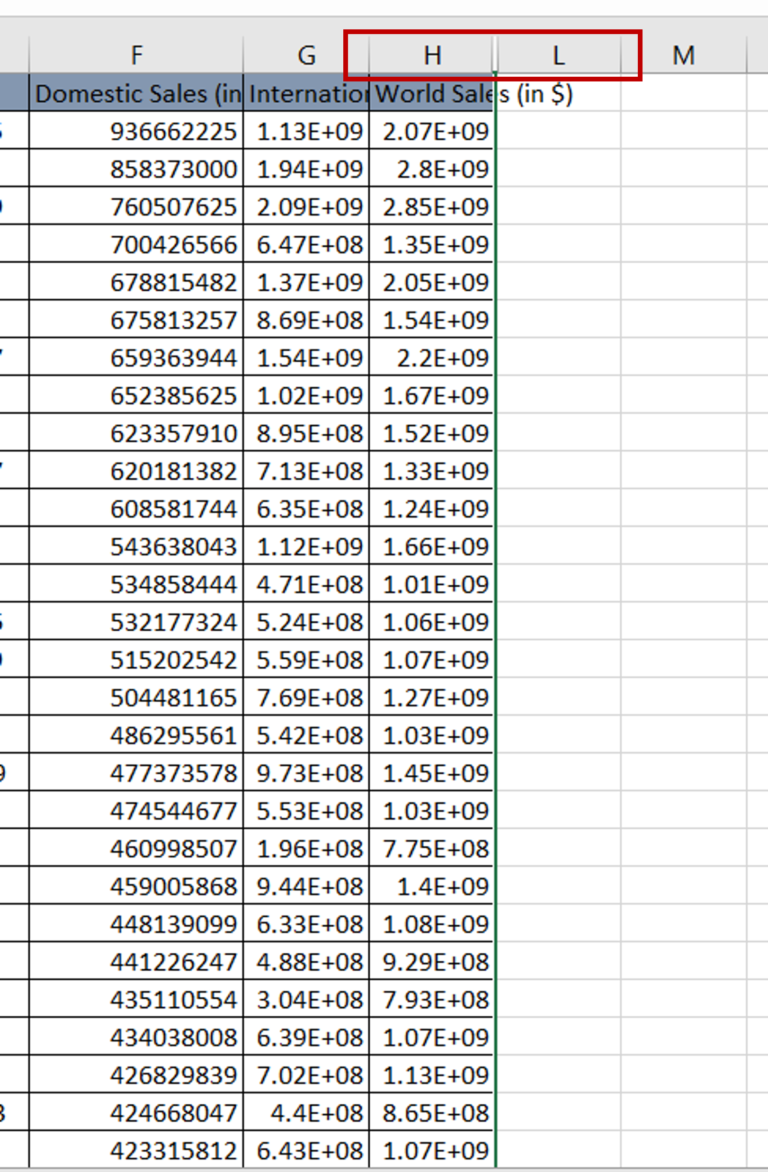This screenshot has height=1172, width=768.
Task: Select the 6.47E+08 cell
Action: 307,244
